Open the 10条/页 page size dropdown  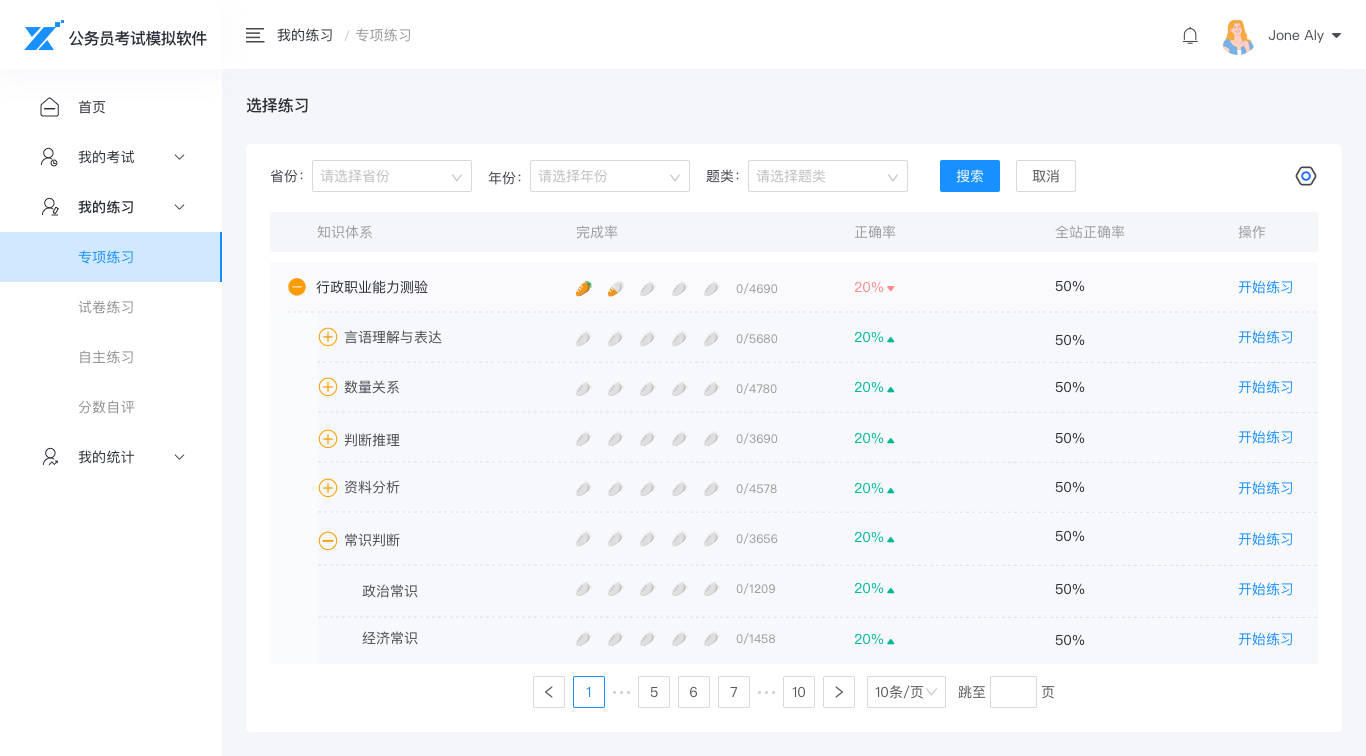(x=906, y=692)
